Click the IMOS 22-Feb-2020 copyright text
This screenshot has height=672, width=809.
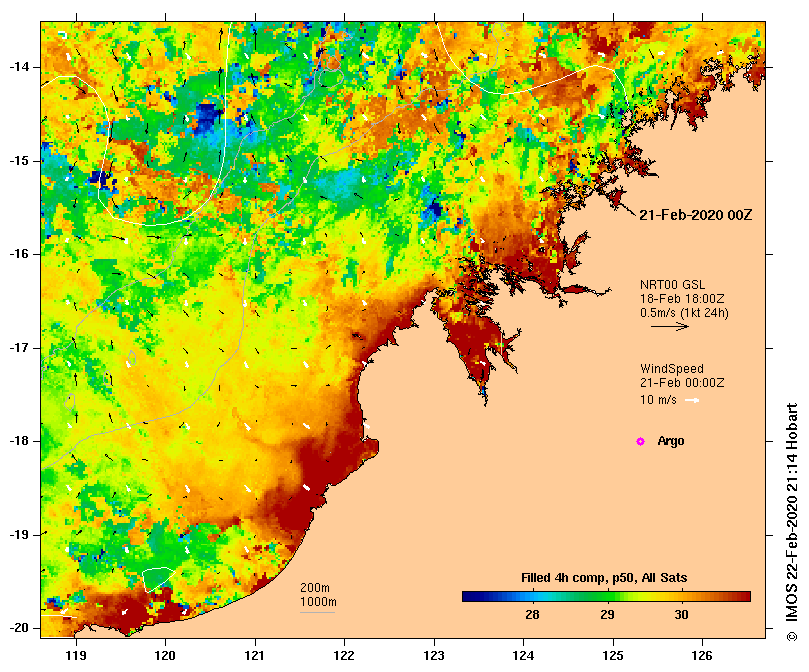pyautogui.click(x=792, y=522)
